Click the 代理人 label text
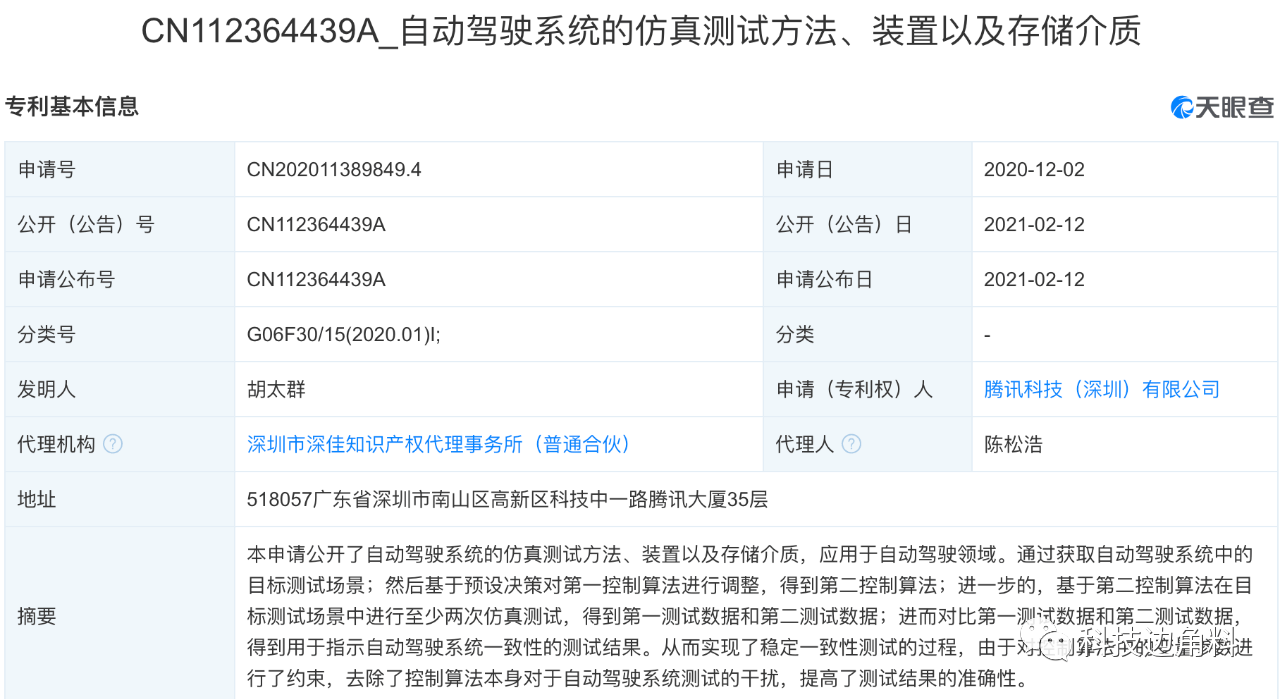The width and height of the screenshot is (1280, 699). pos(805,444)
